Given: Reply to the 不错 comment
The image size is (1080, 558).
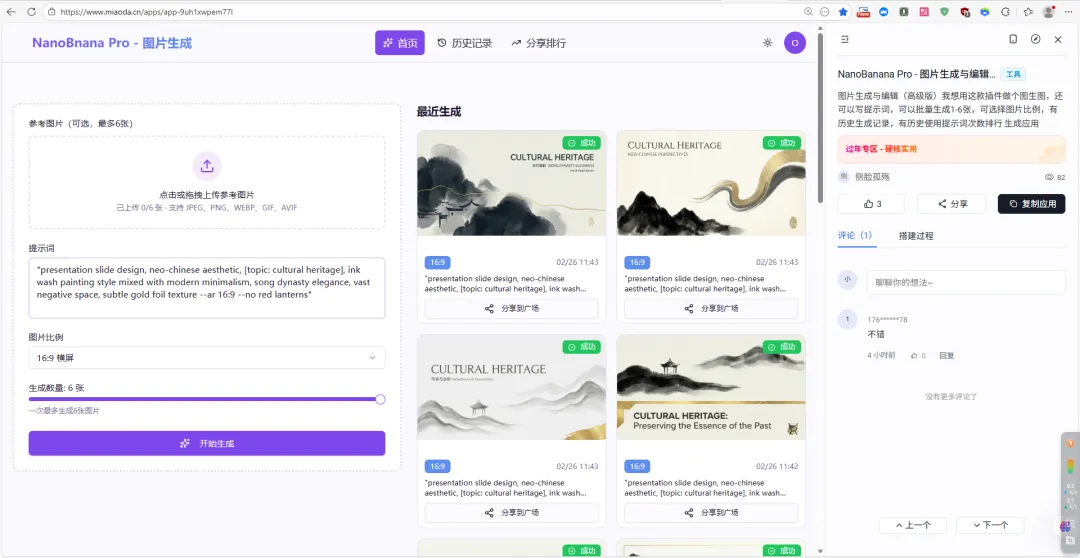Looking at the screenshot, I should [947, 355].
